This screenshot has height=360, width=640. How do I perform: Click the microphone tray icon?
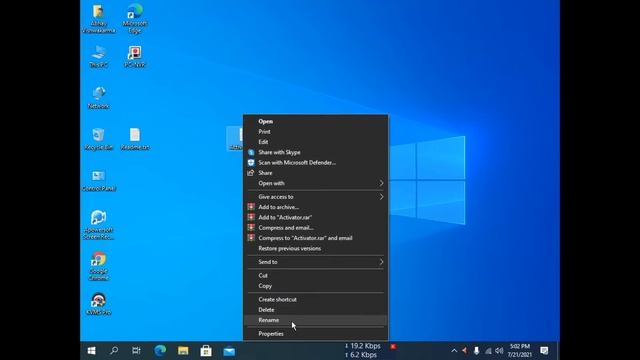(476, 351)
